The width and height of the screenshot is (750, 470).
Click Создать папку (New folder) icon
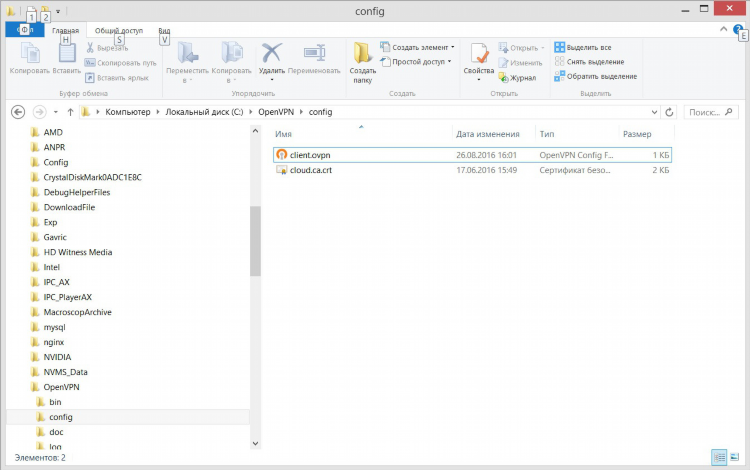click(x=362, y=53)
